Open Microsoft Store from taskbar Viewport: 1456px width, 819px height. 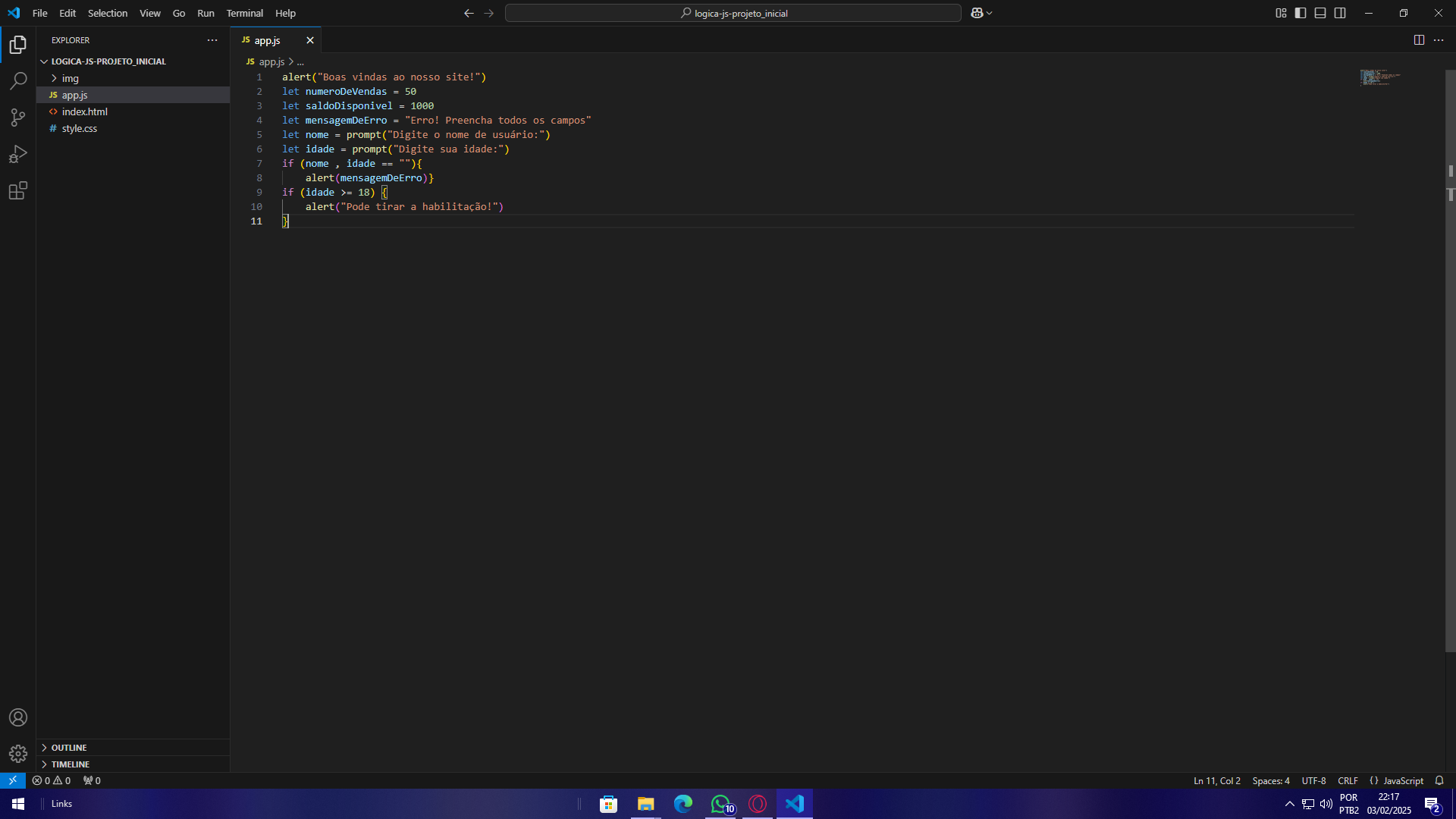pos(608,804)
